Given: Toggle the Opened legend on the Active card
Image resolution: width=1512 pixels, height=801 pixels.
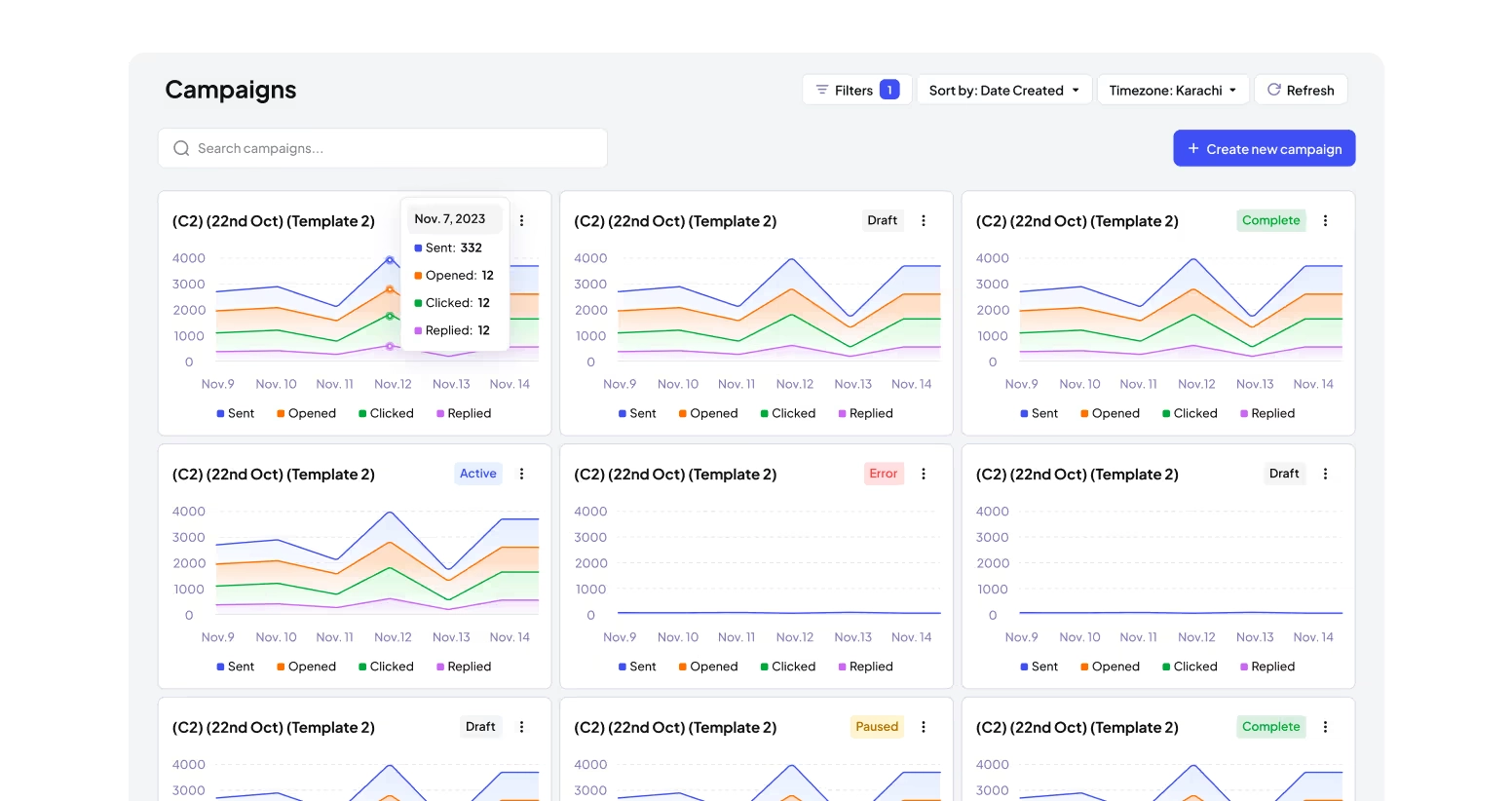Looking at the screenshot, I should (307, 667).
